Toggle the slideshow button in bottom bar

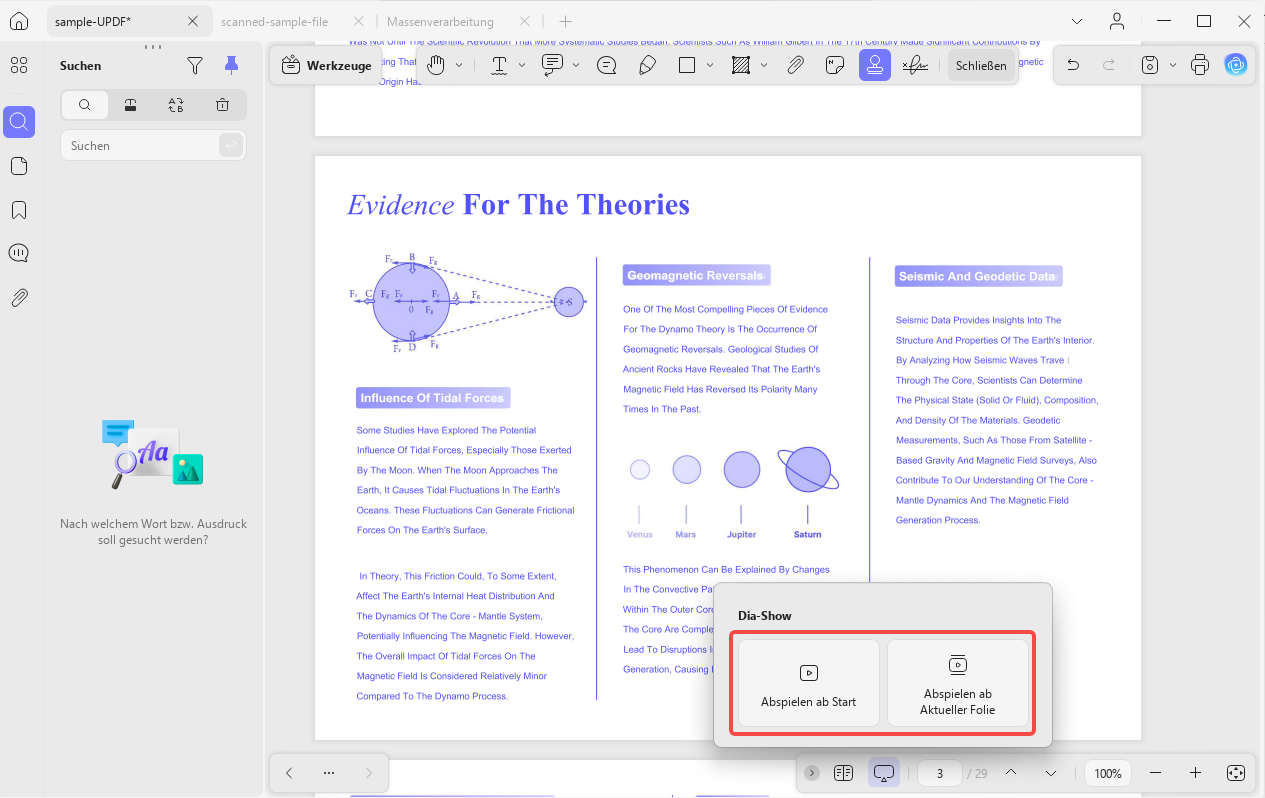(883, 773)
